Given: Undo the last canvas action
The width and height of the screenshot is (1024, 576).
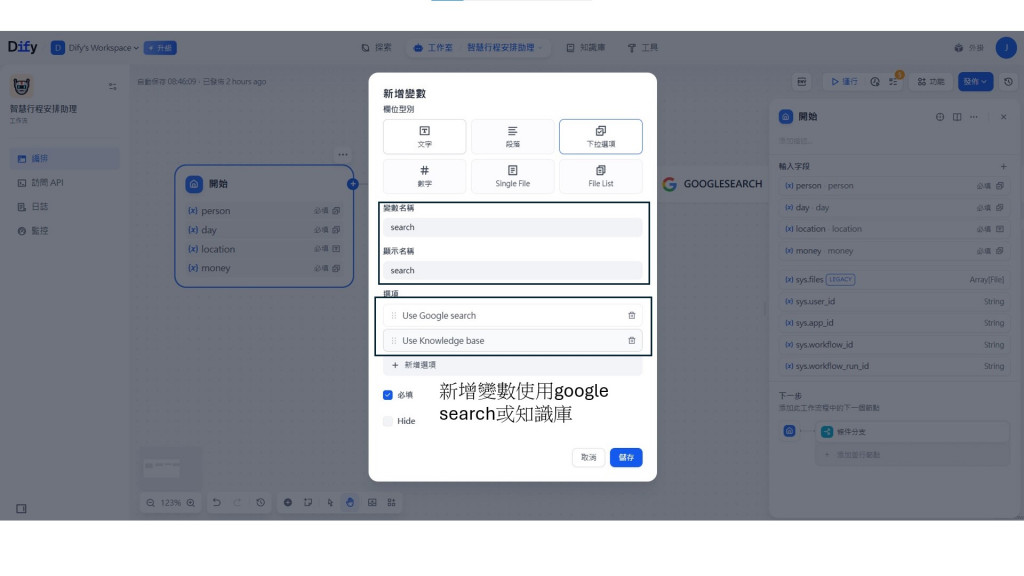Looking at the screenshot, I should coord(217,503).
